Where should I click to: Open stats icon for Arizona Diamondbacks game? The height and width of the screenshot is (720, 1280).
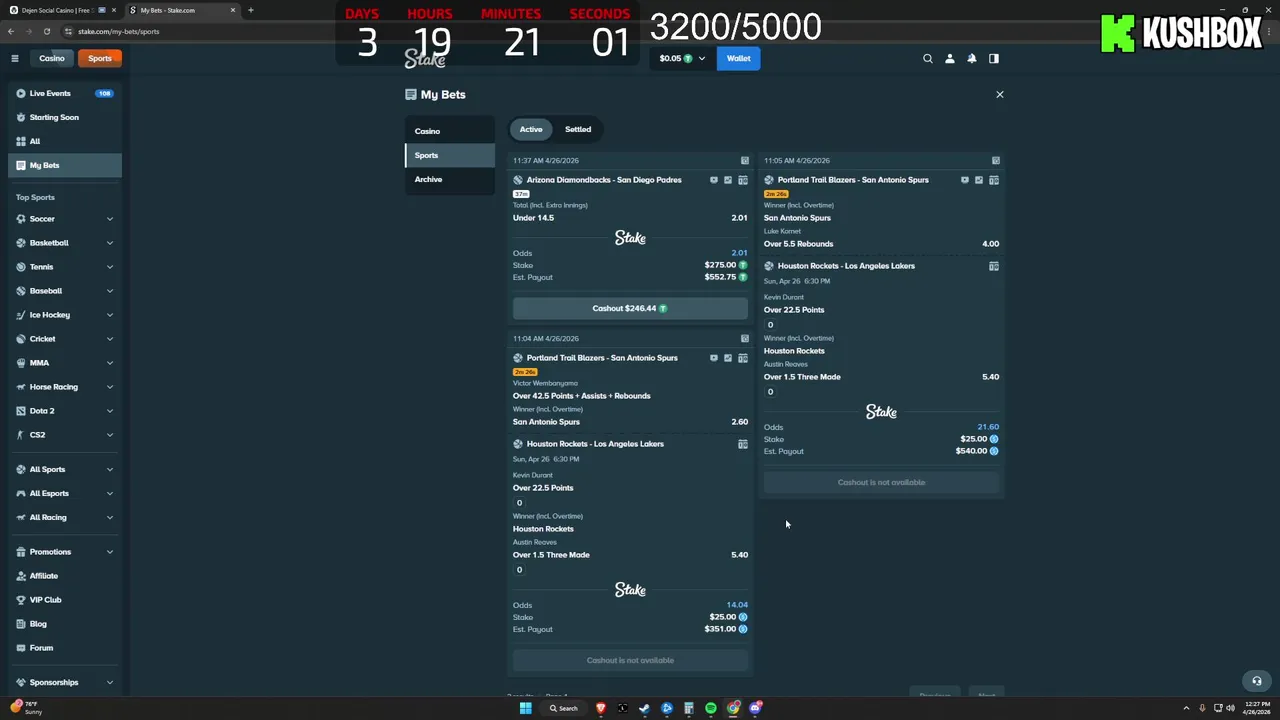tap(728, 180)
